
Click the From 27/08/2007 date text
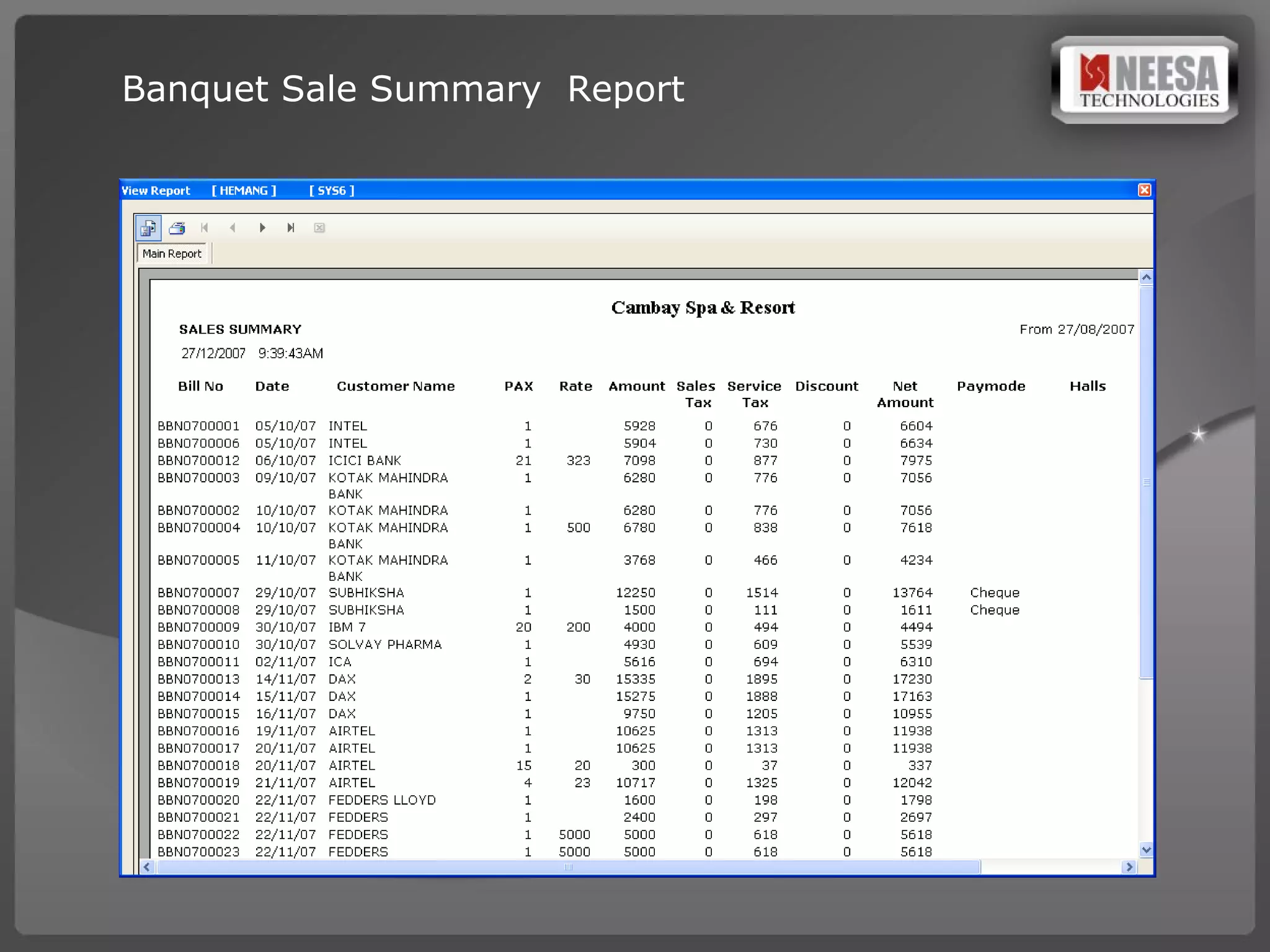click(x=1077, y=329)
